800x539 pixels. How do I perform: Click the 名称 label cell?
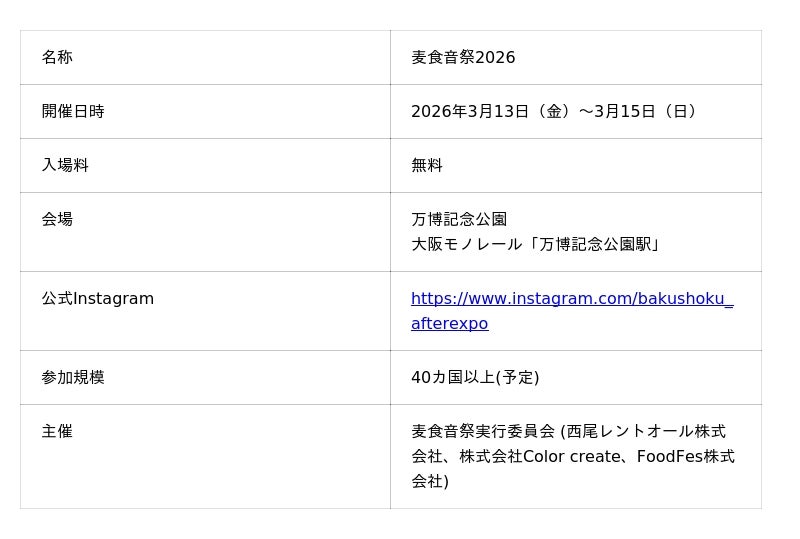[x=57, y=58]
